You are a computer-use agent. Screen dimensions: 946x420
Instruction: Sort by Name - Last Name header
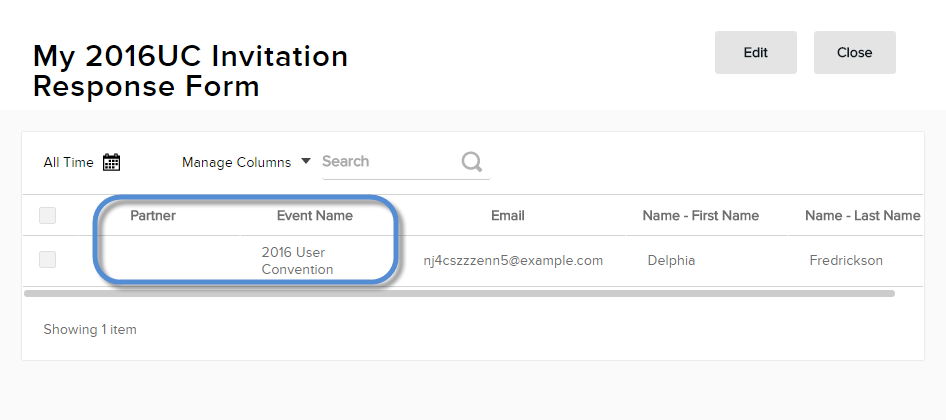pos(862,215)
